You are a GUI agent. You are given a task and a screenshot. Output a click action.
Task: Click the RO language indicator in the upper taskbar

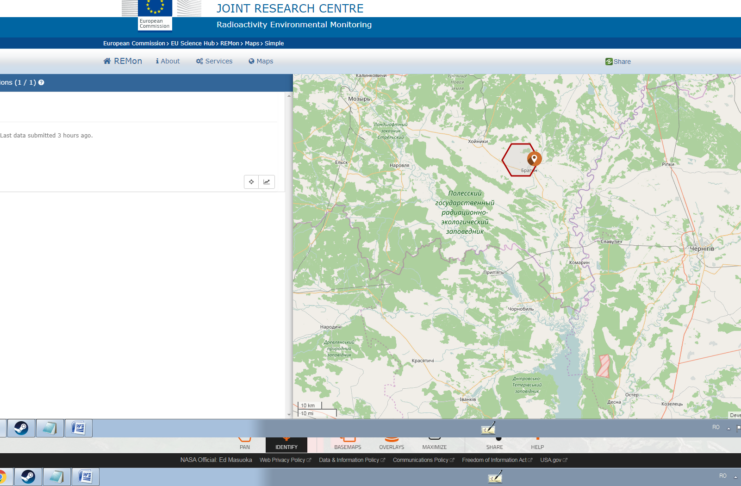(x=716, y=427)
